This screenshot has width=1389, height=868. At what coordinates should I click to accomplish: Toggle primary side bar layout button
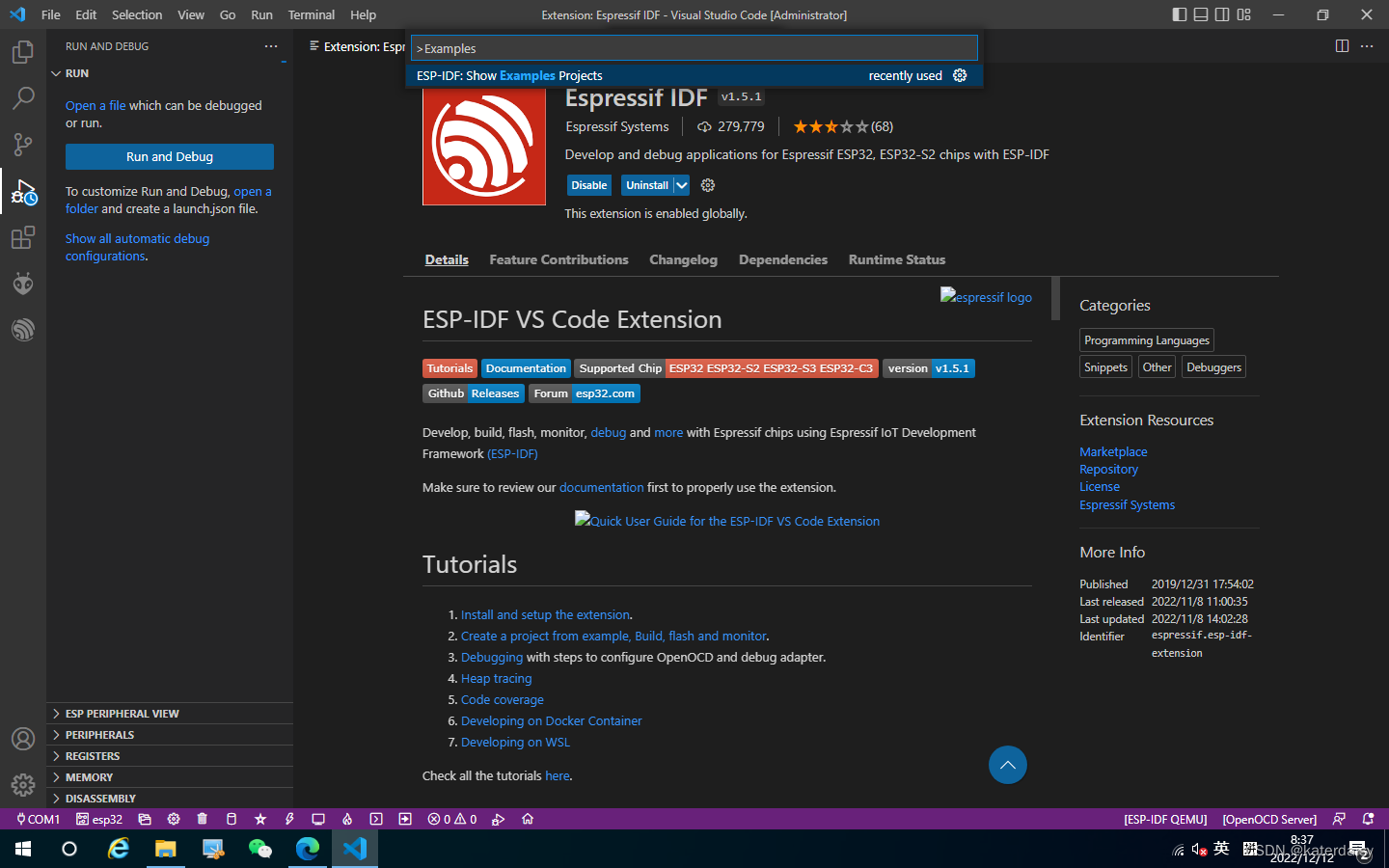click(x=1179, y=14)
